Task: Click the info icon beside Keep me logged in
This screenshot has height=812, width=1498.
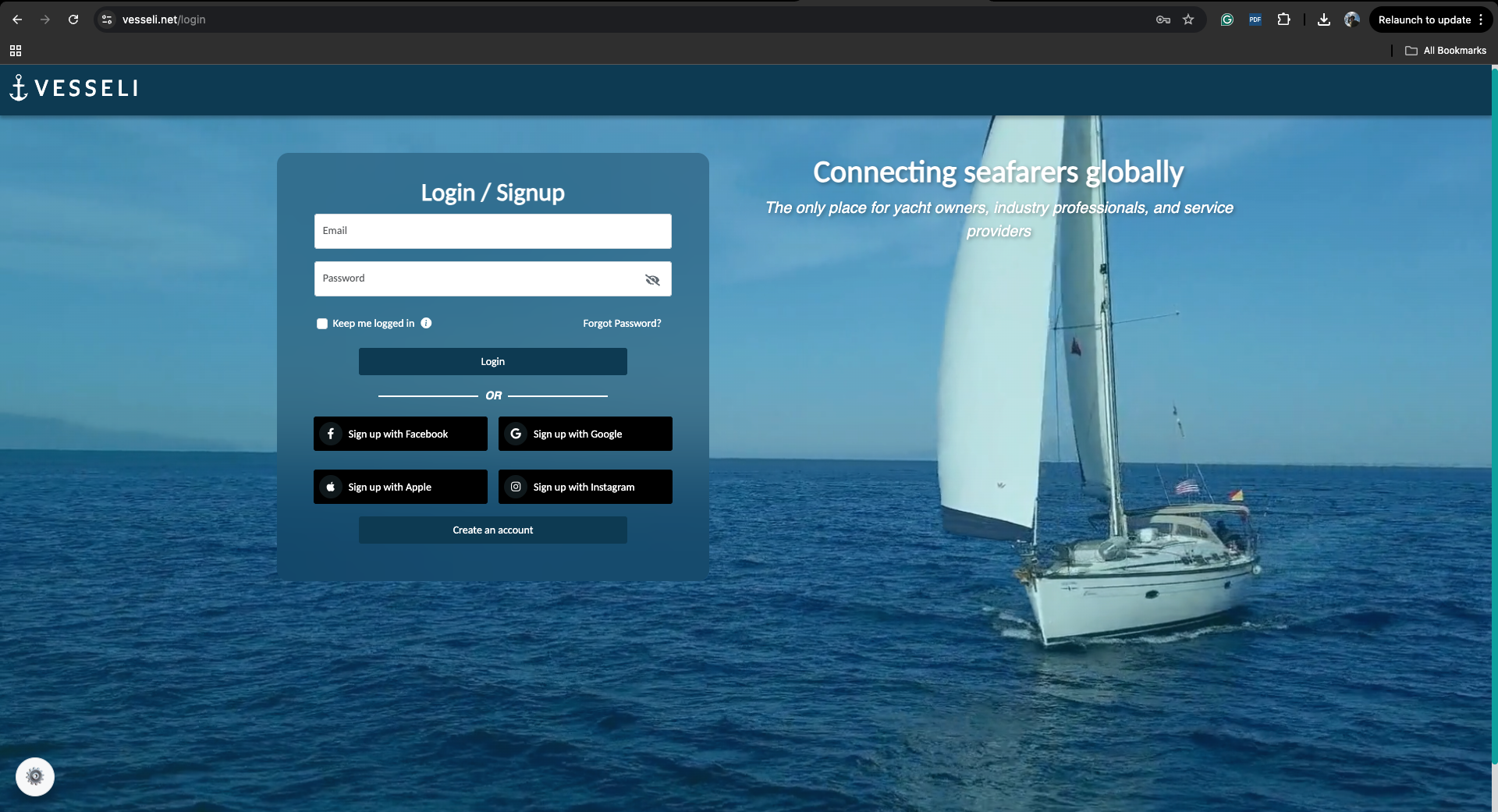Action: pyautogui.click(x=426, y=323)
